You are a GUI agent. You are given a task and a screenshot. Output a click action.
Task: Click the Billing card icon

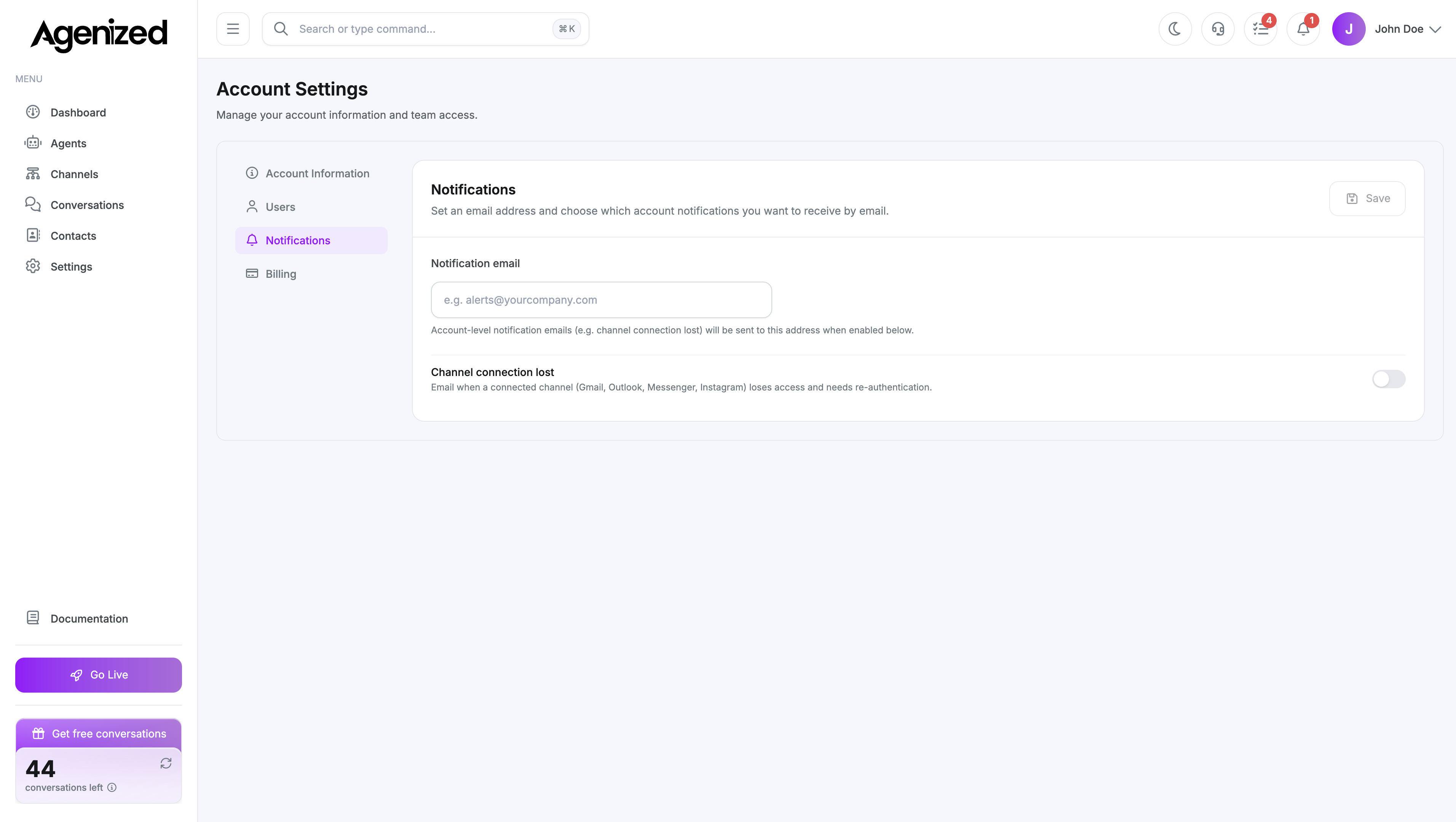pyautogui.click(x=252, y=274)
